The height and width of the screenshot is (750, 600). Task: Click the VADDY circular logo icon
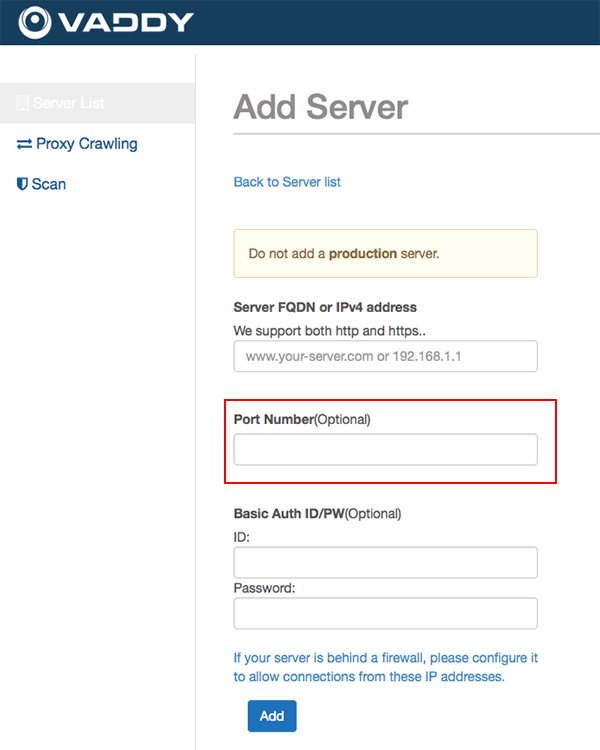coord(34,22)
